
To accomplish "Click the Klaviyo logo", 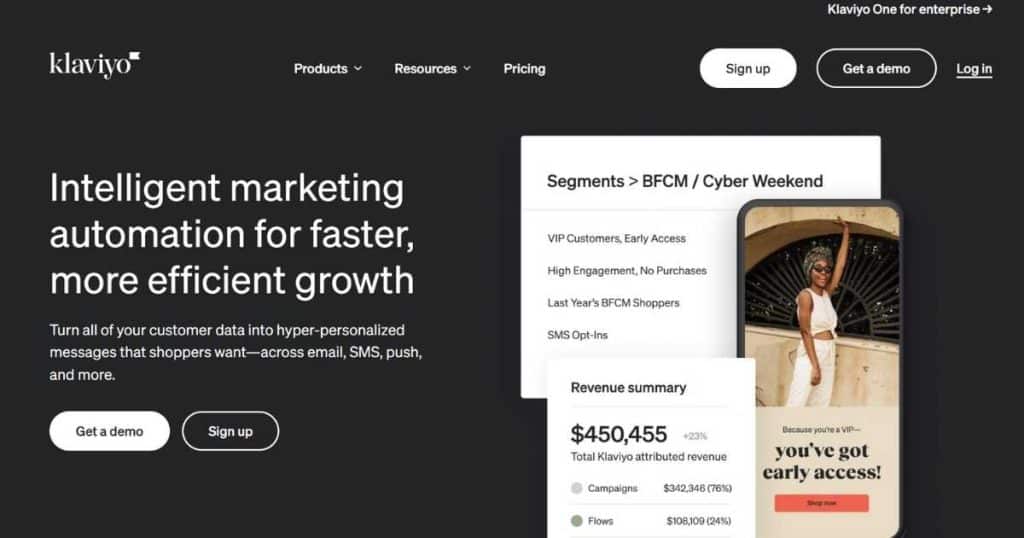I will [95, 65].
